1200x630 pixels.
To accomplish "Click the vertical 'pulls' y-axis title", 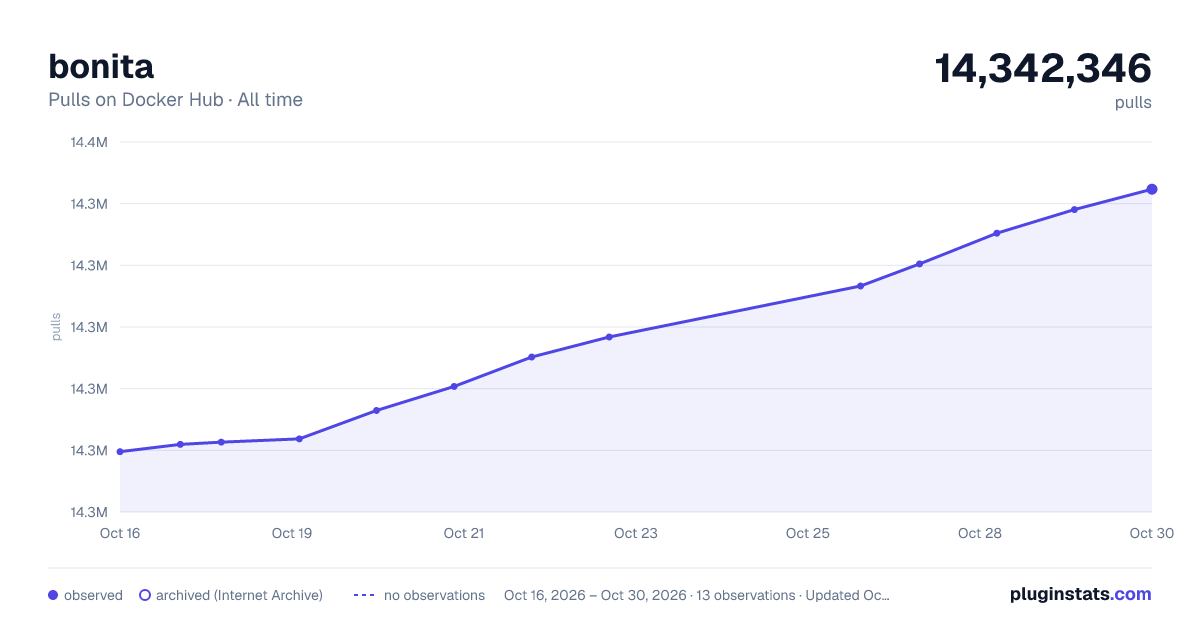I will coord(56,327).
